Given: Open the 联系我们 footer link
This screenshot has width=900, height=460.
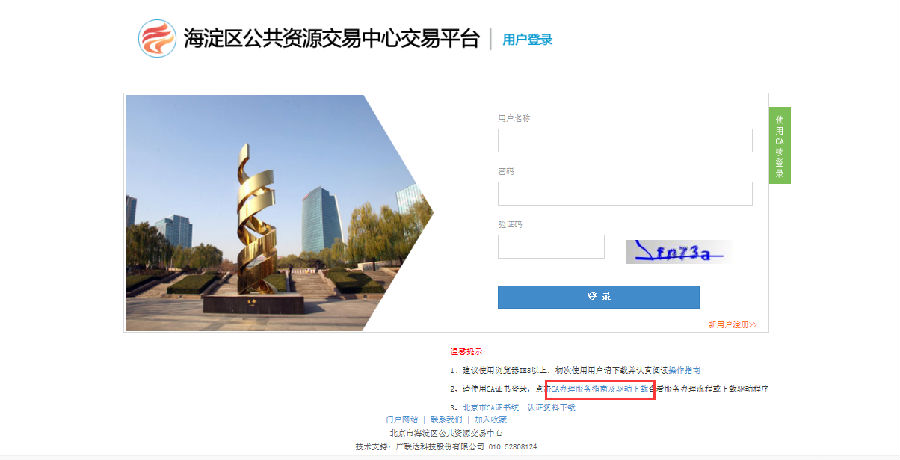Looking at the screenshot, I should click(x=446, y=420).
